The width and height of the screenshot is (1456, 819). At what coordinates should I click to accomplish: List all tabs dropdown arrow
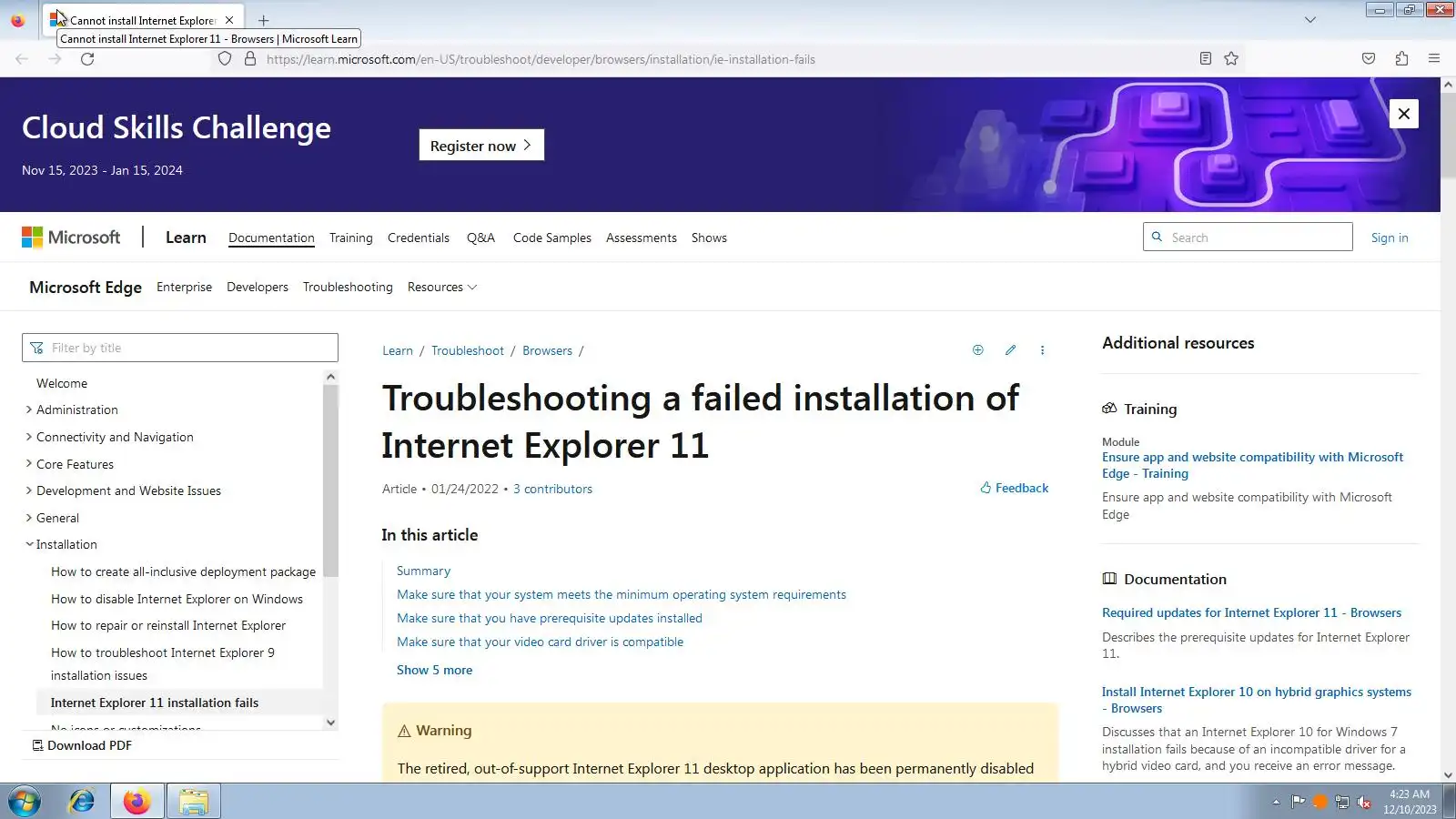click(1310, 20)
